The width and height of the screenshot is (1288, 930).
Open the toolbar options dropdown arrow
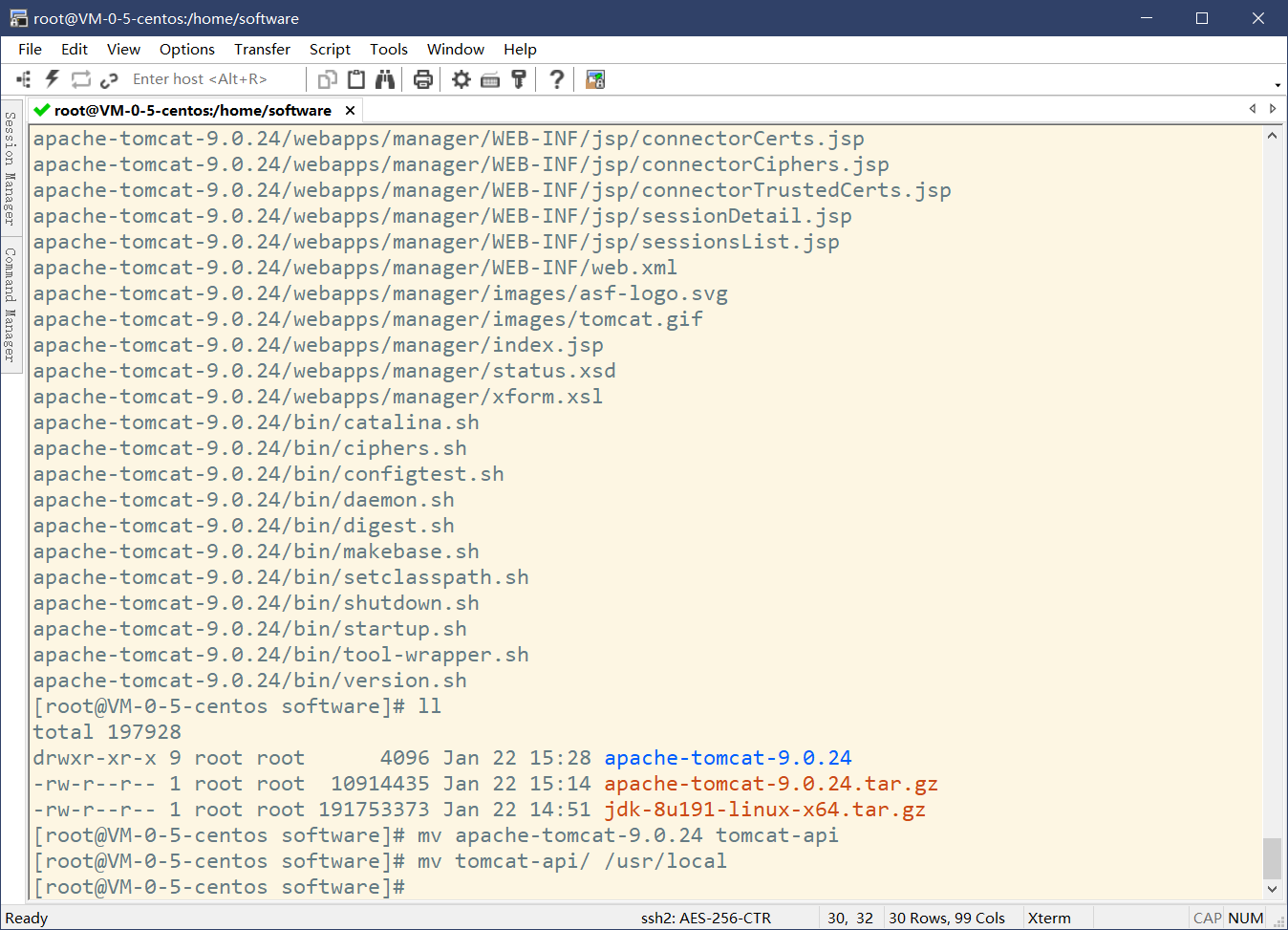[x=1277, y=85]
